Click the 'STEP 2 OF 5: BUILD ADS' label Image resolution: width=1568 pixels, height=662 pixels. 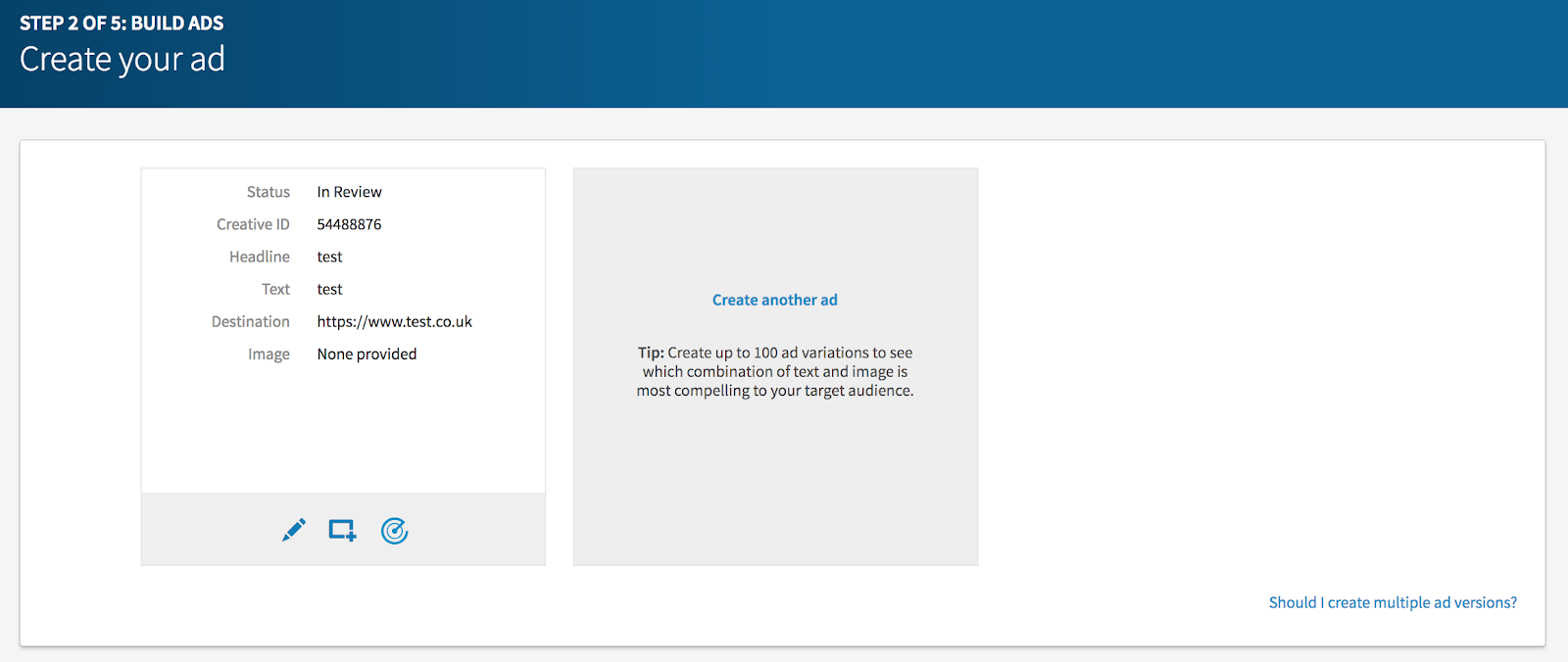(x=122, y=23)
